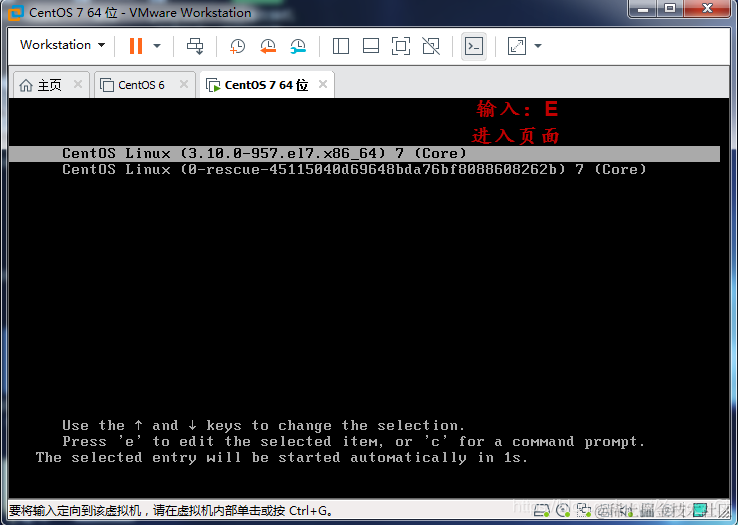Take a snapshot of this VM
This screenshot has height=525, width=738.
pyautogui.click(x=237, y=46)
